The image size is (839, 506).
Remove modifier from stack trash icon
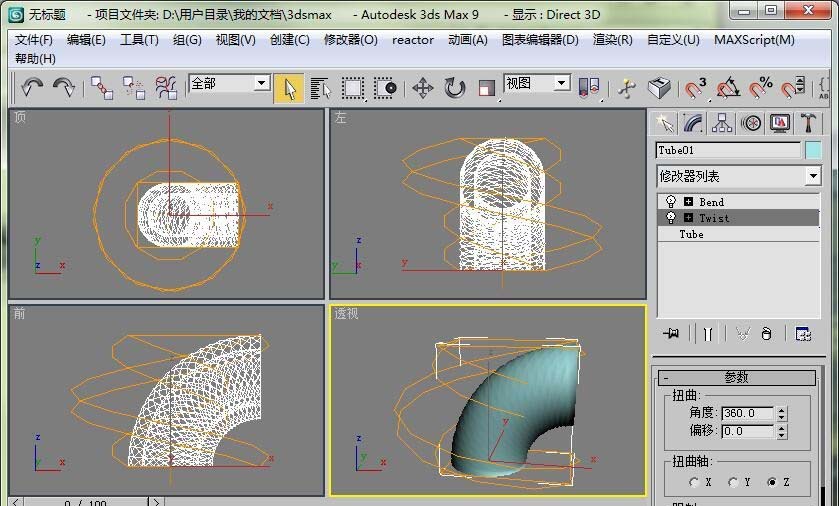click(766, 334)
